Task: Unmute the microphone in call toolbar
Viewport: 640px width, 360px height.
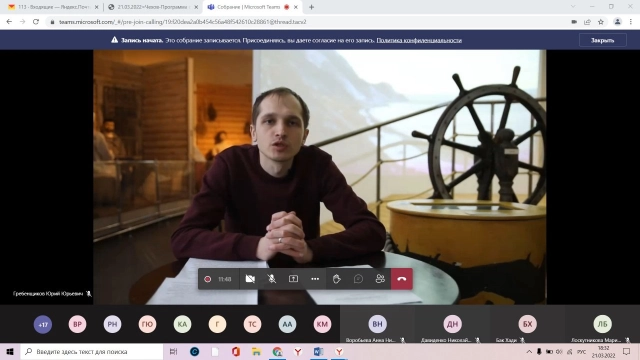Action: (271, 279)
